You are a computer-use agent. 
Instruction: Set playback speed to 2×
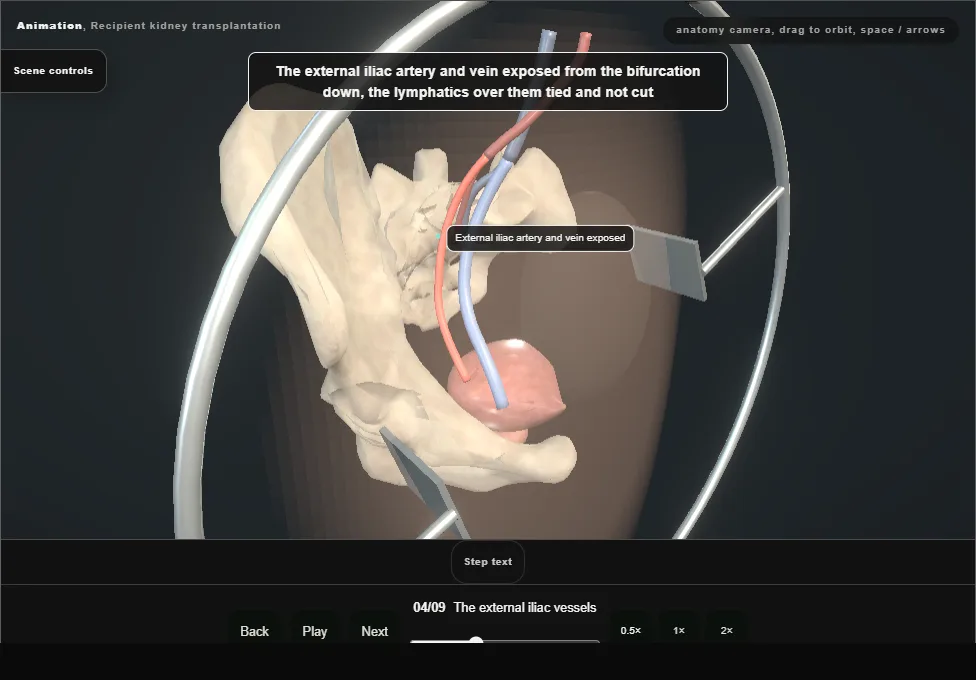[726, 630]
